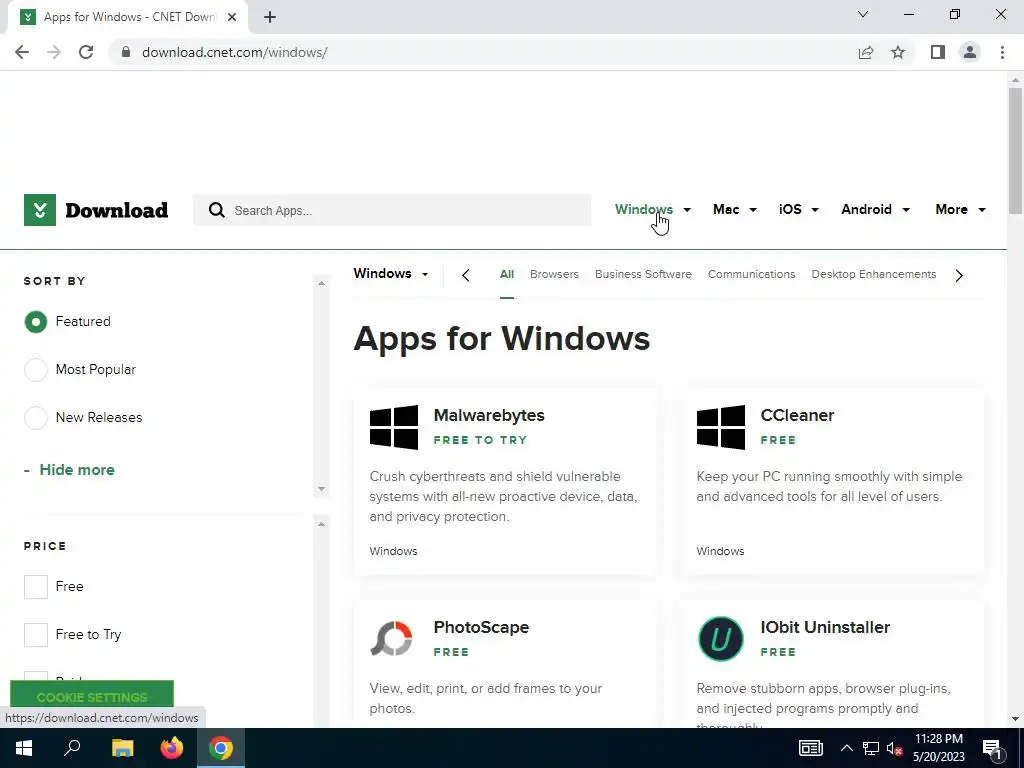The width and height of the screenshot is (1024, 768).
Task: Click the search magnifier icon in search bar
Action: 217,210
